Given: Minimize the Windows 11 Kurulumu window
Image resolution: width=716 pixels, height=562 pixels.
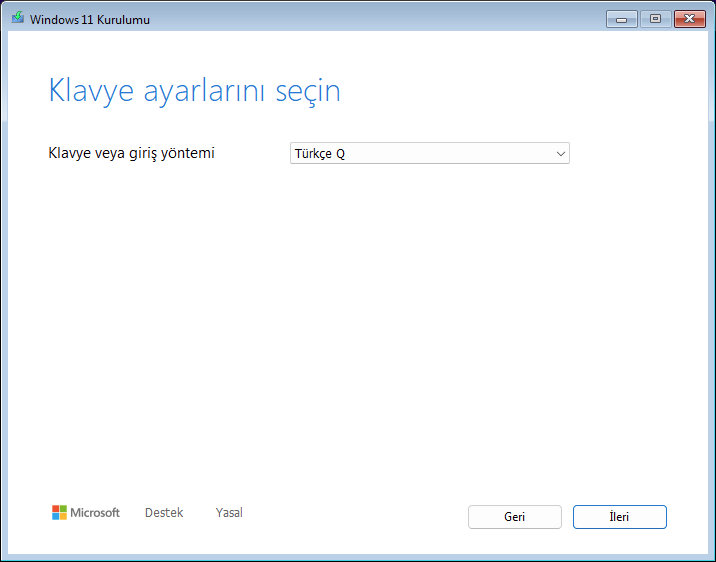Looking at the screenshot, I should coord(621,19).
